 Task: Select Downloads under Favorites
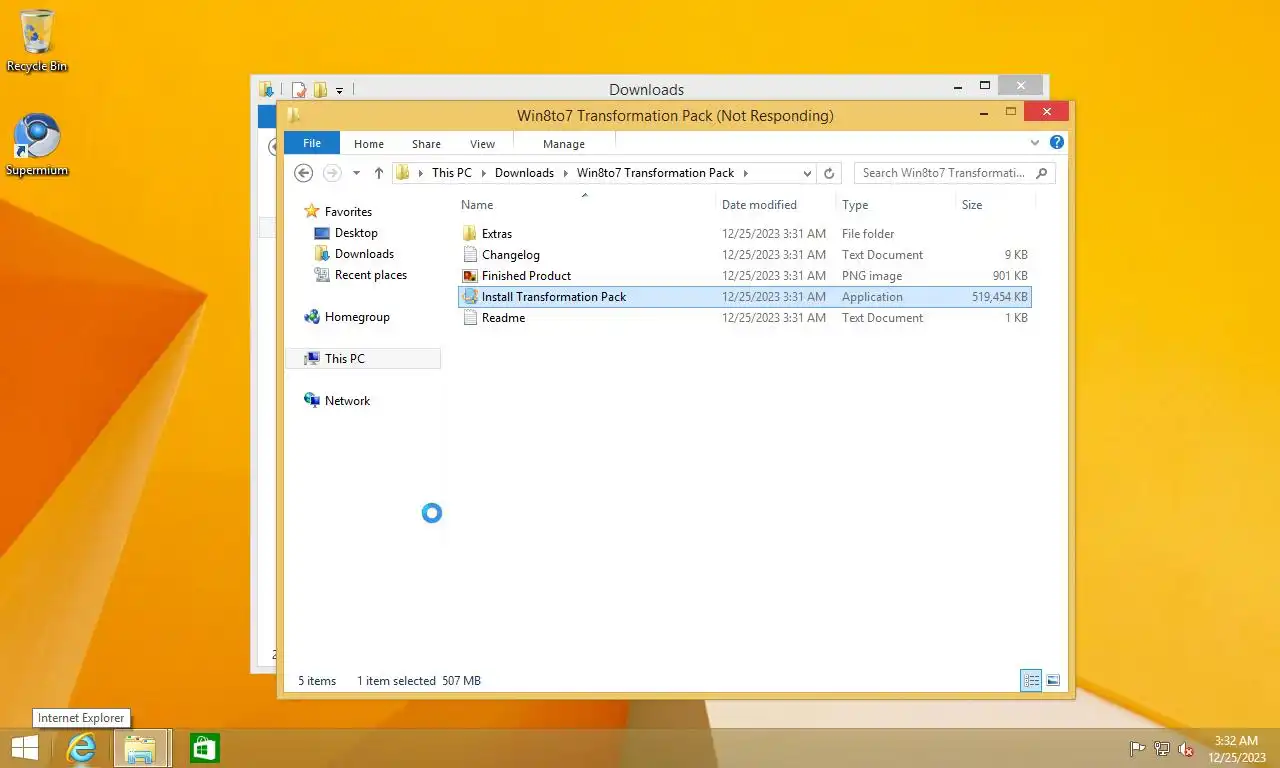364,254
